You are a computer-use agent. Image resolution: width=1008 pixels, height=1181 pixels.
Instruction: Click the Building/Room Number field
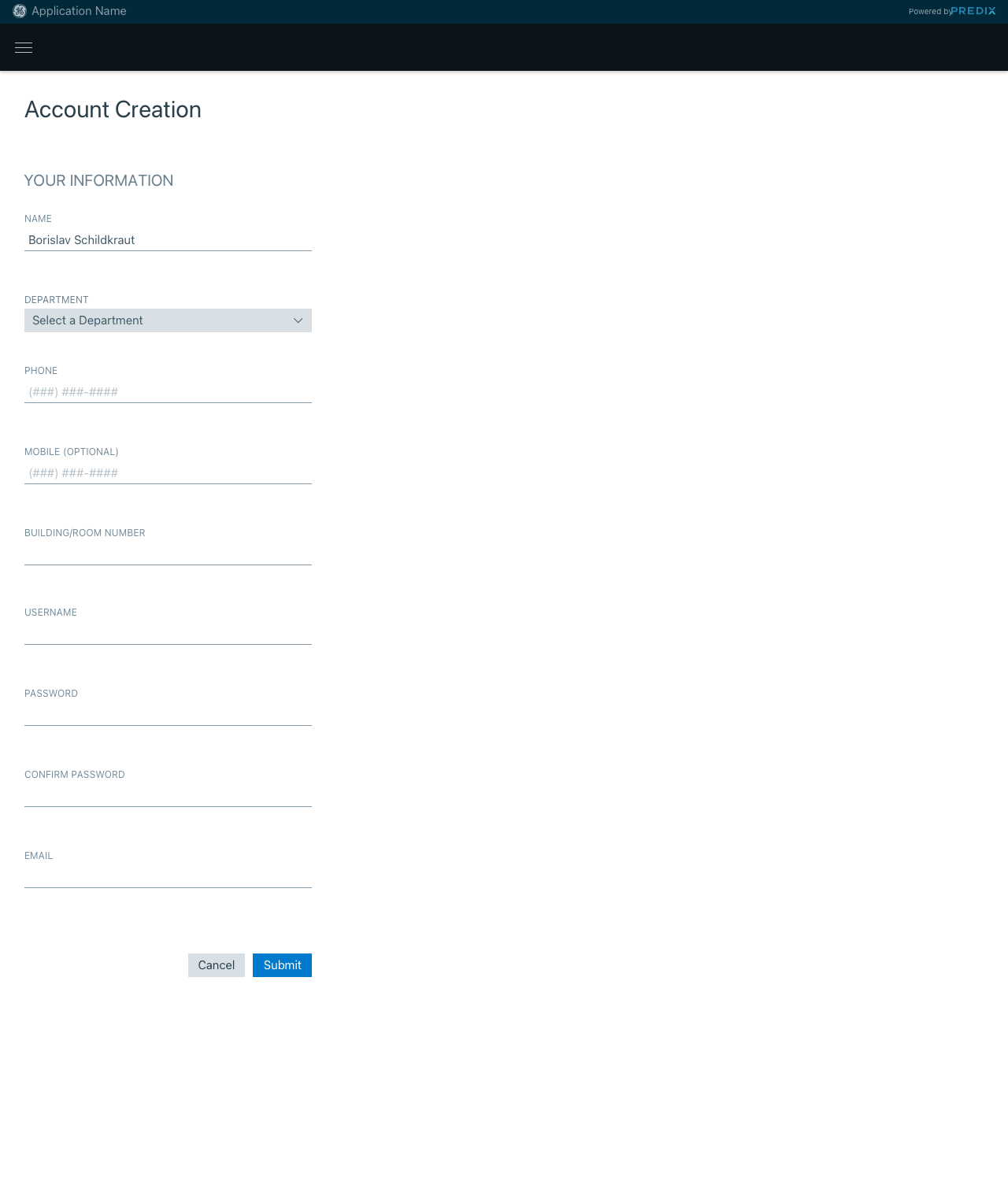[x=168, y=554]
